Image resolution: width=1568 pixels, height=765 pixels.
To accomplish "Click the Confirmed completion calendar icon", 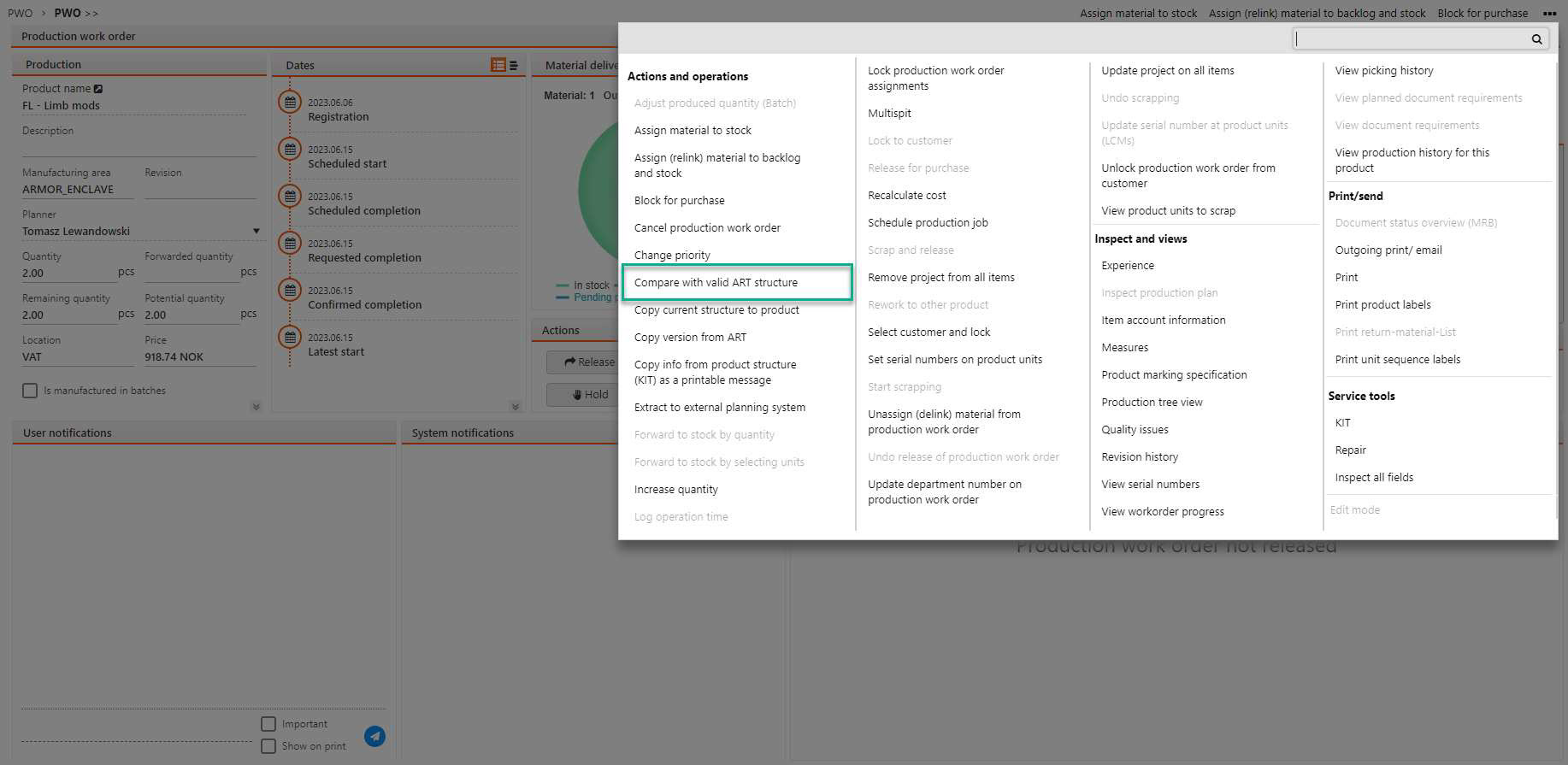I will click(291, 291).
